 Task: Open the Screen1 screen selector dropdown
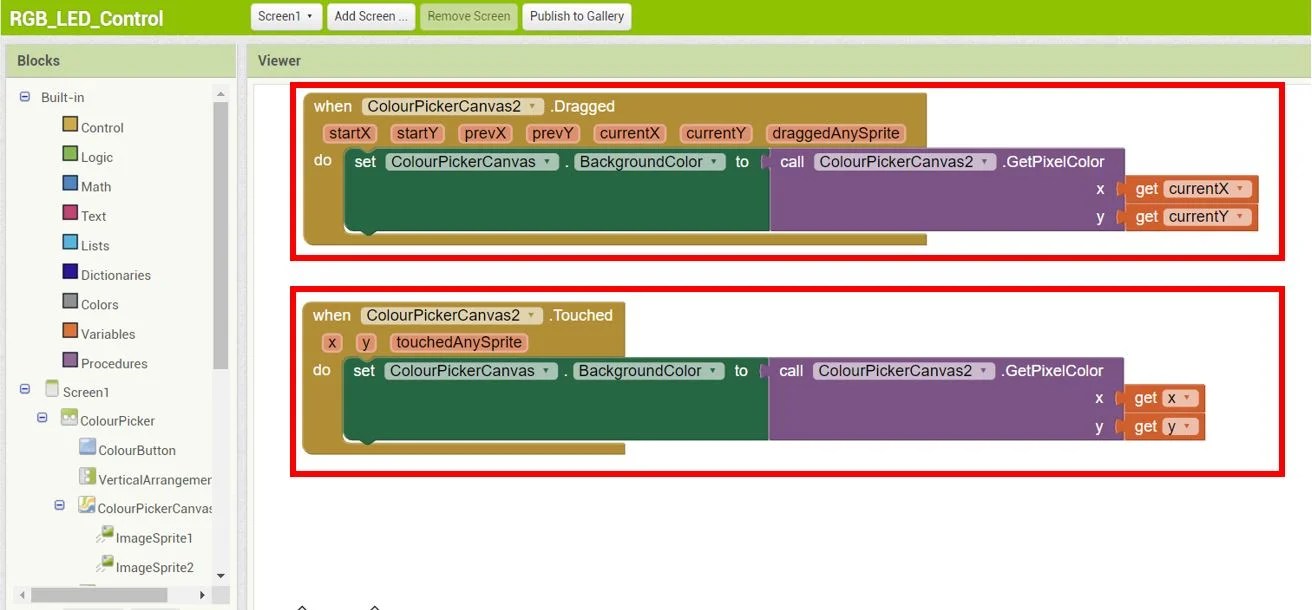tap(285, 16)
